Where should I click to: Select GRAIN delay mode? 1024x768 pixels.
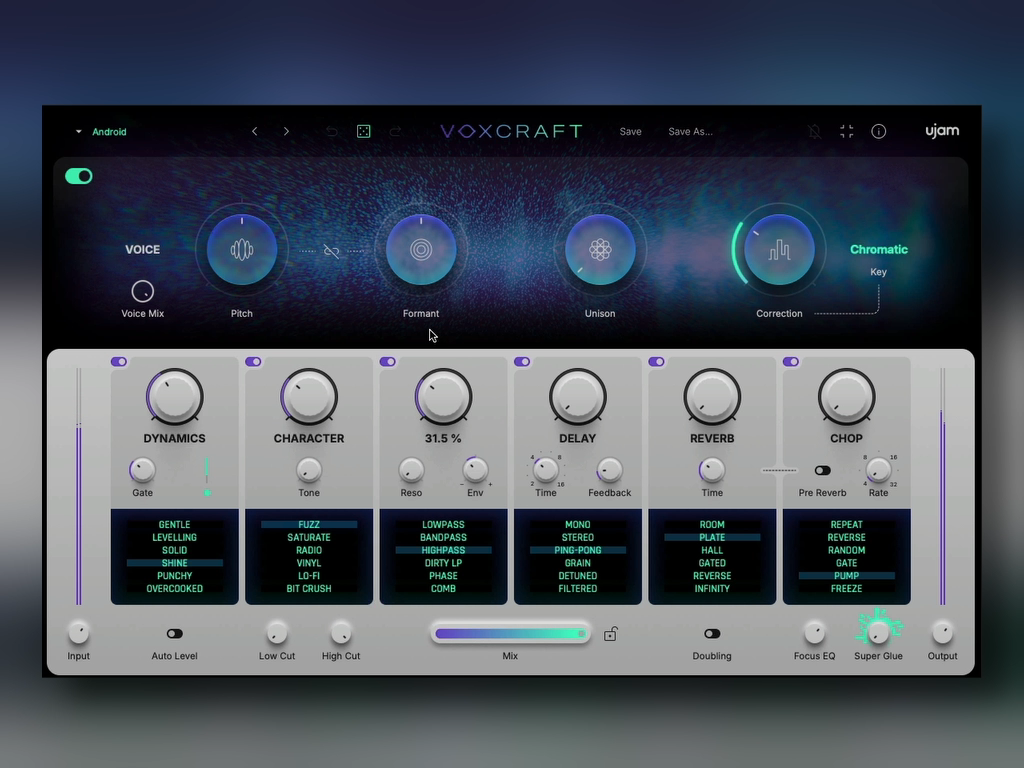[577, 563]
